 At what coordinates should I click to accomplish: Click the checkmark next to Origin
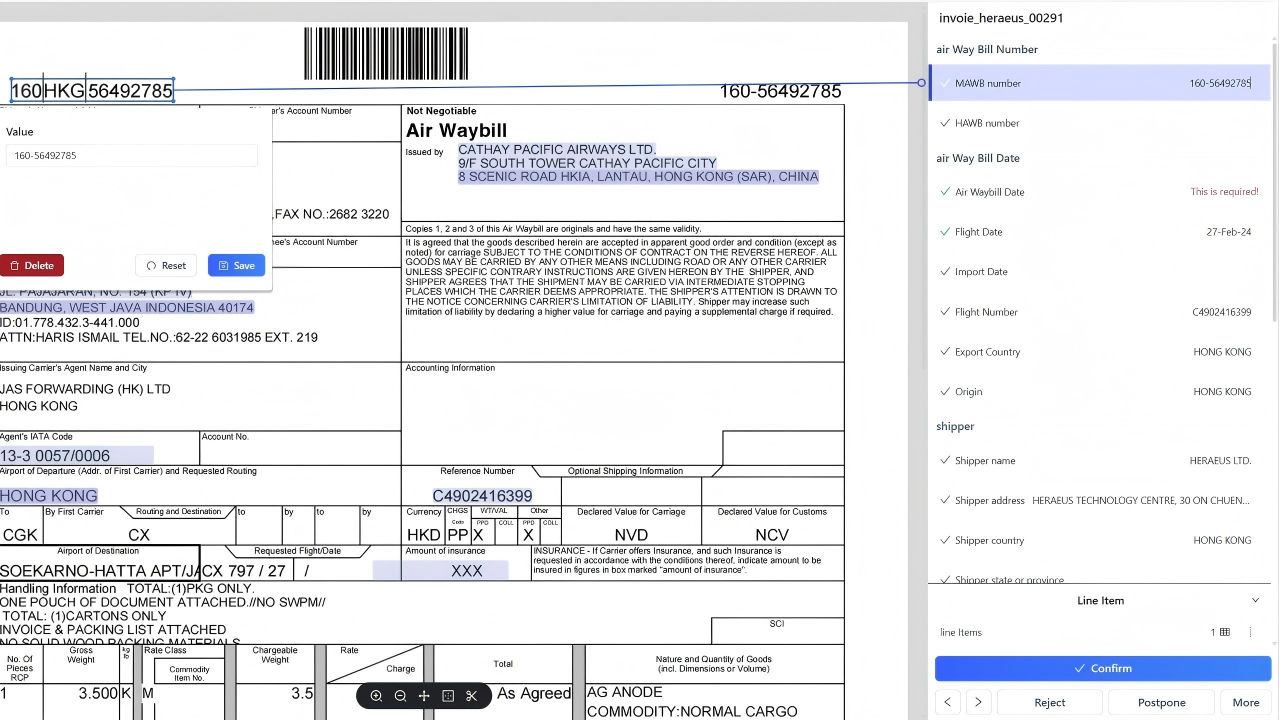point(945,392)
